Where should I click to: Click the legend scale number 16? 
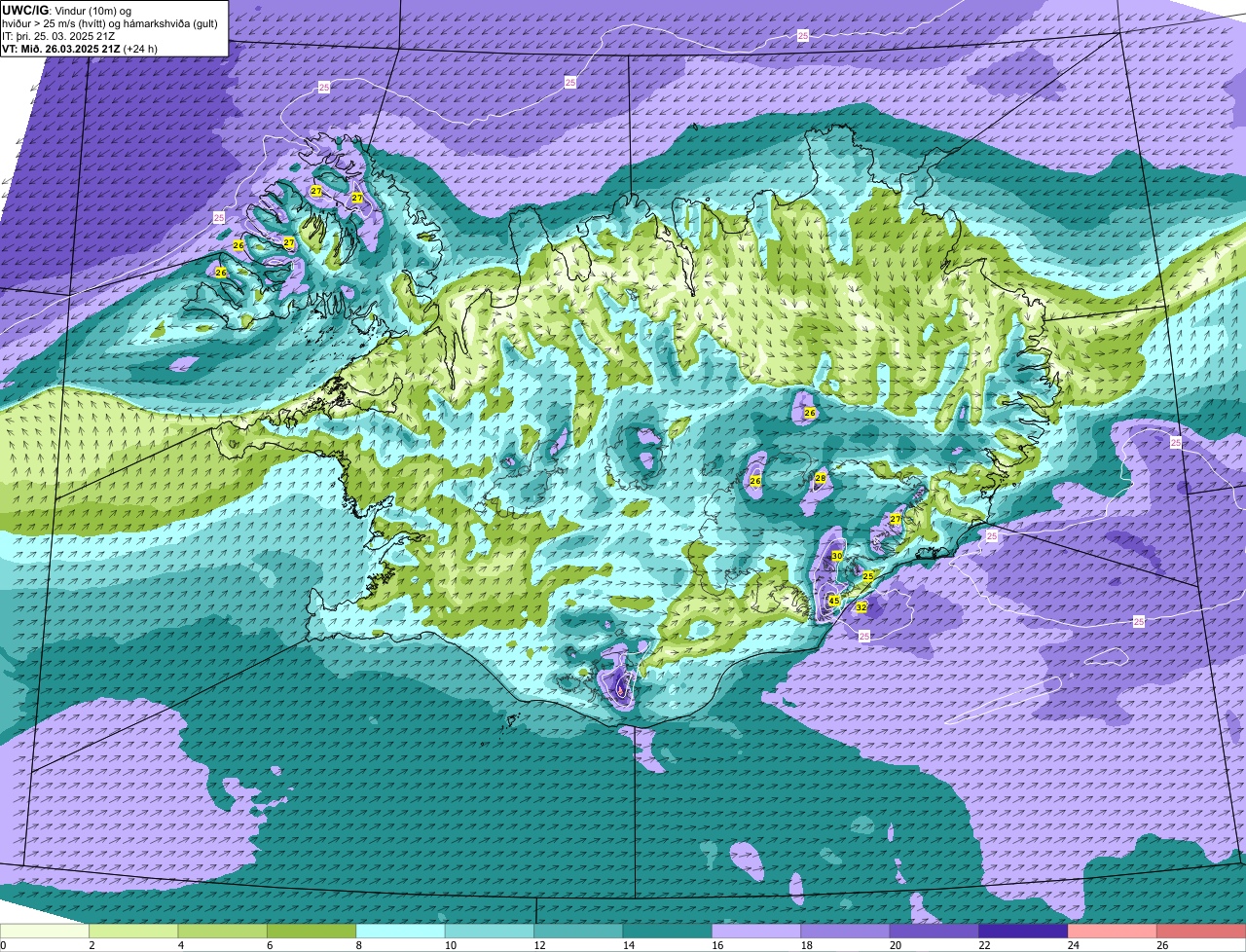tap(717, 945)
